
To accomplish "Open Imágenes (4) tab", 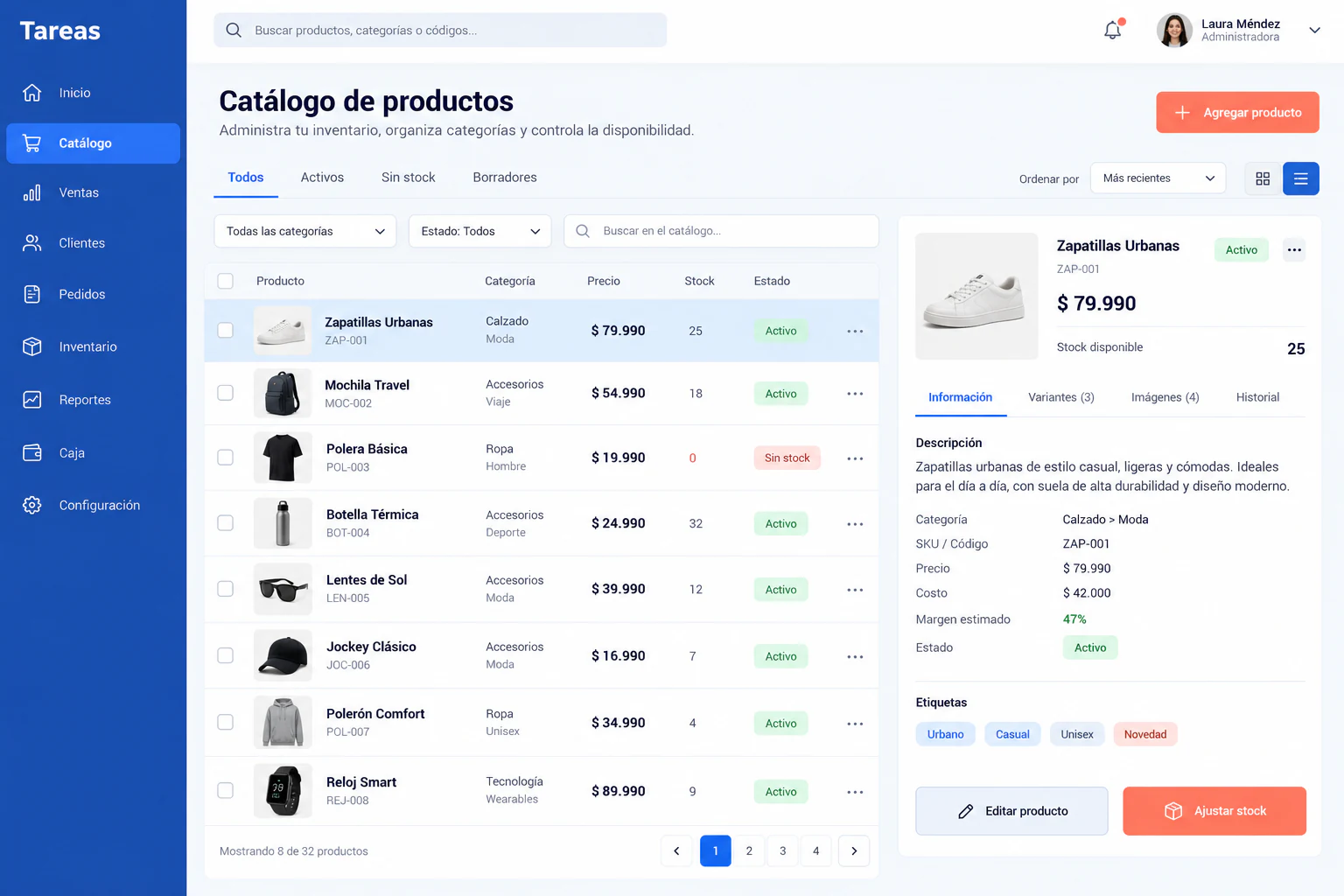I will coord(1165,397).
